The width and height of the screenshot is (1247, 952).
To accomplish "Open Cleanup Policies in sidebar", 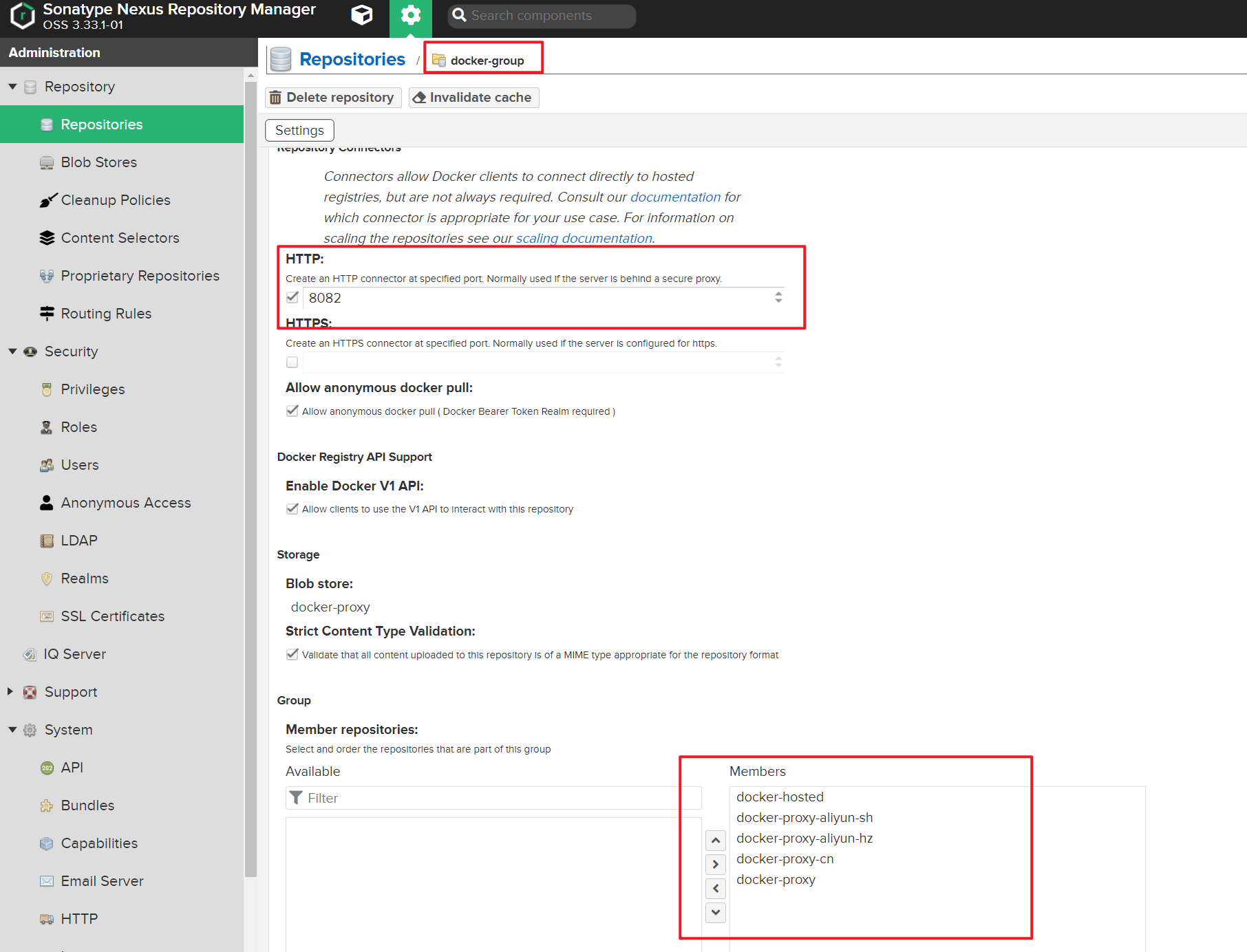I will [x=122, y=200].
